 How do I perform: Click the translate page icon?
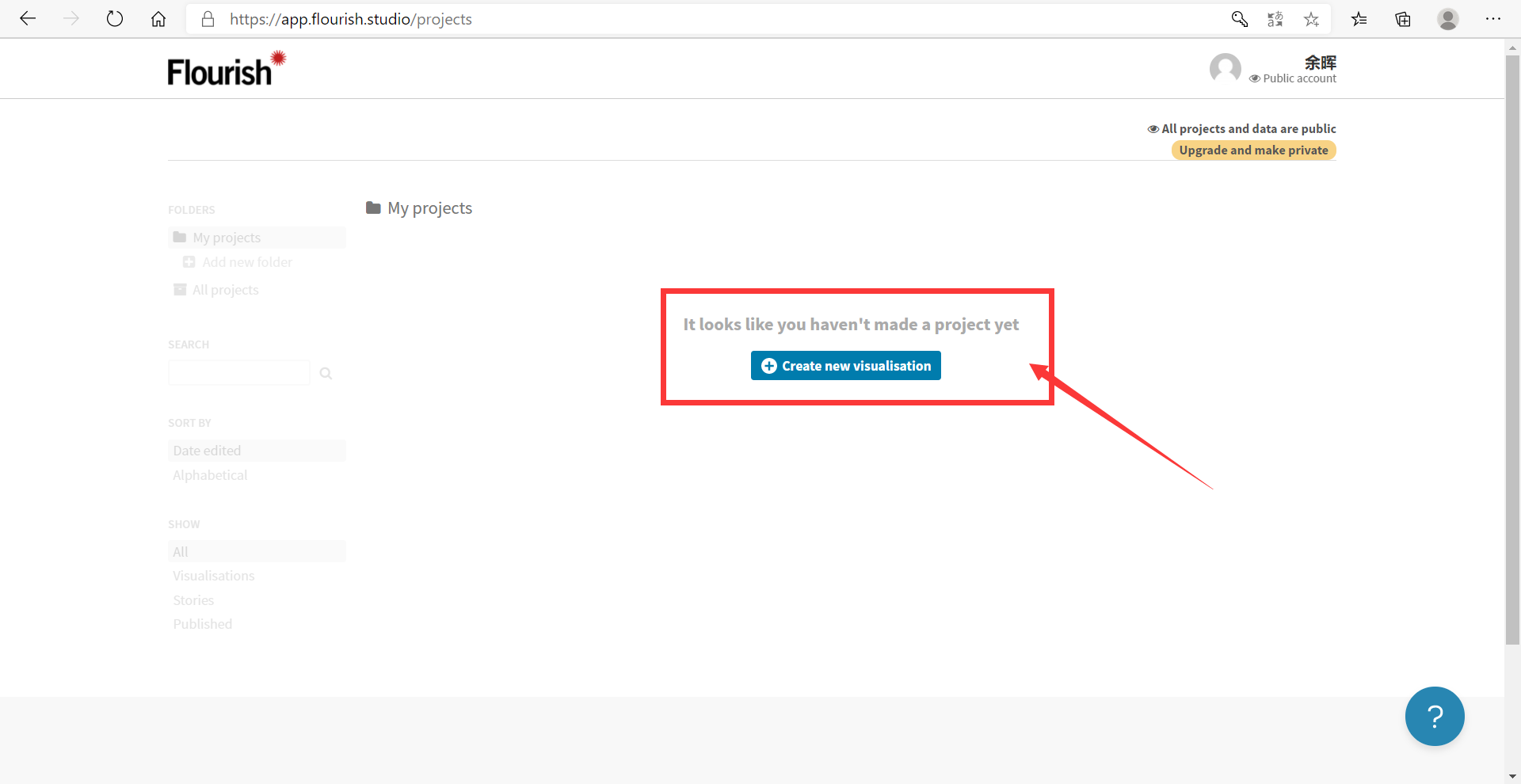coord(1275,19)
